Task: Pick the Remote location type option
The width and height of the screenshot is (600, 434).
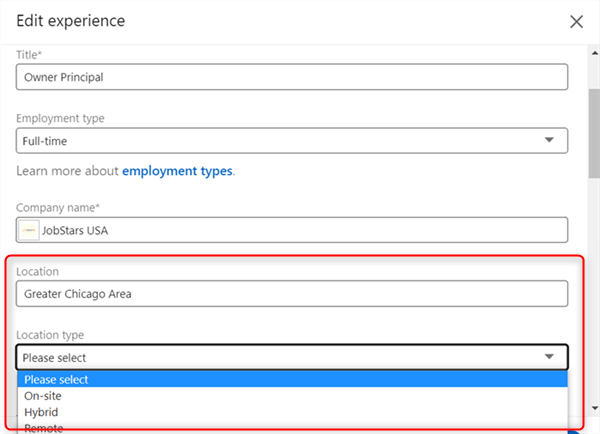Action: coord(45,428)
